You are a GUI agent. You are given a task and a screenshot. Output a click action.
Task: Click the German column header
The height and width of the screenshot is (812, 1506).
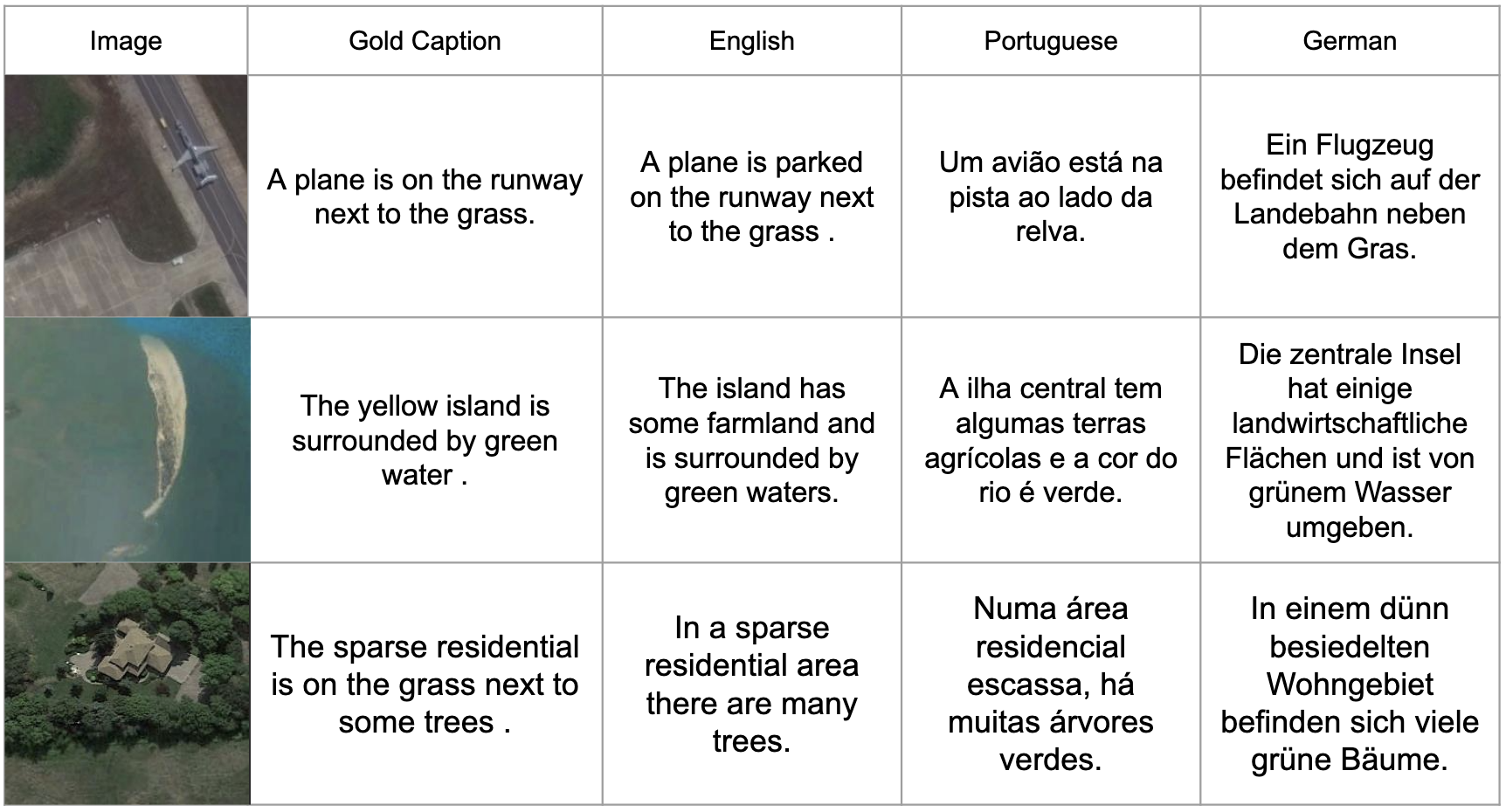(x=1349, y=41)
